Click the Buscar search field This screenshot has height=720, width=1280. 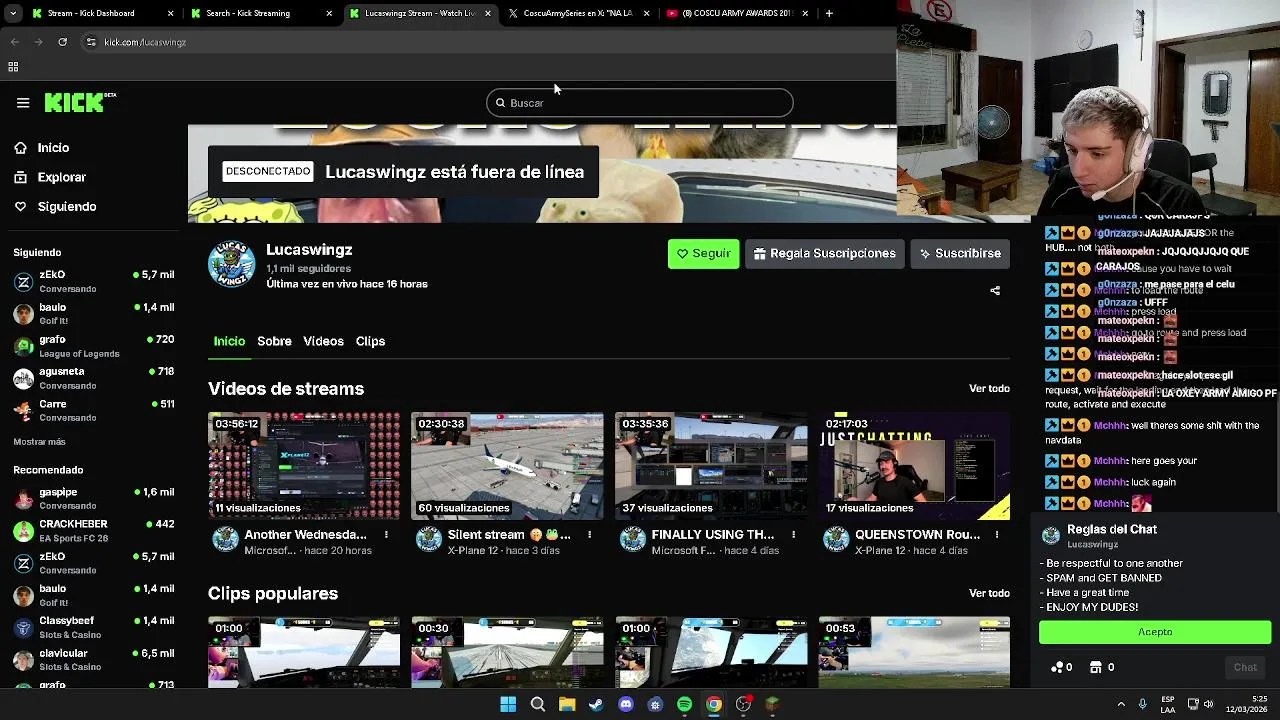tap(640, 103)
